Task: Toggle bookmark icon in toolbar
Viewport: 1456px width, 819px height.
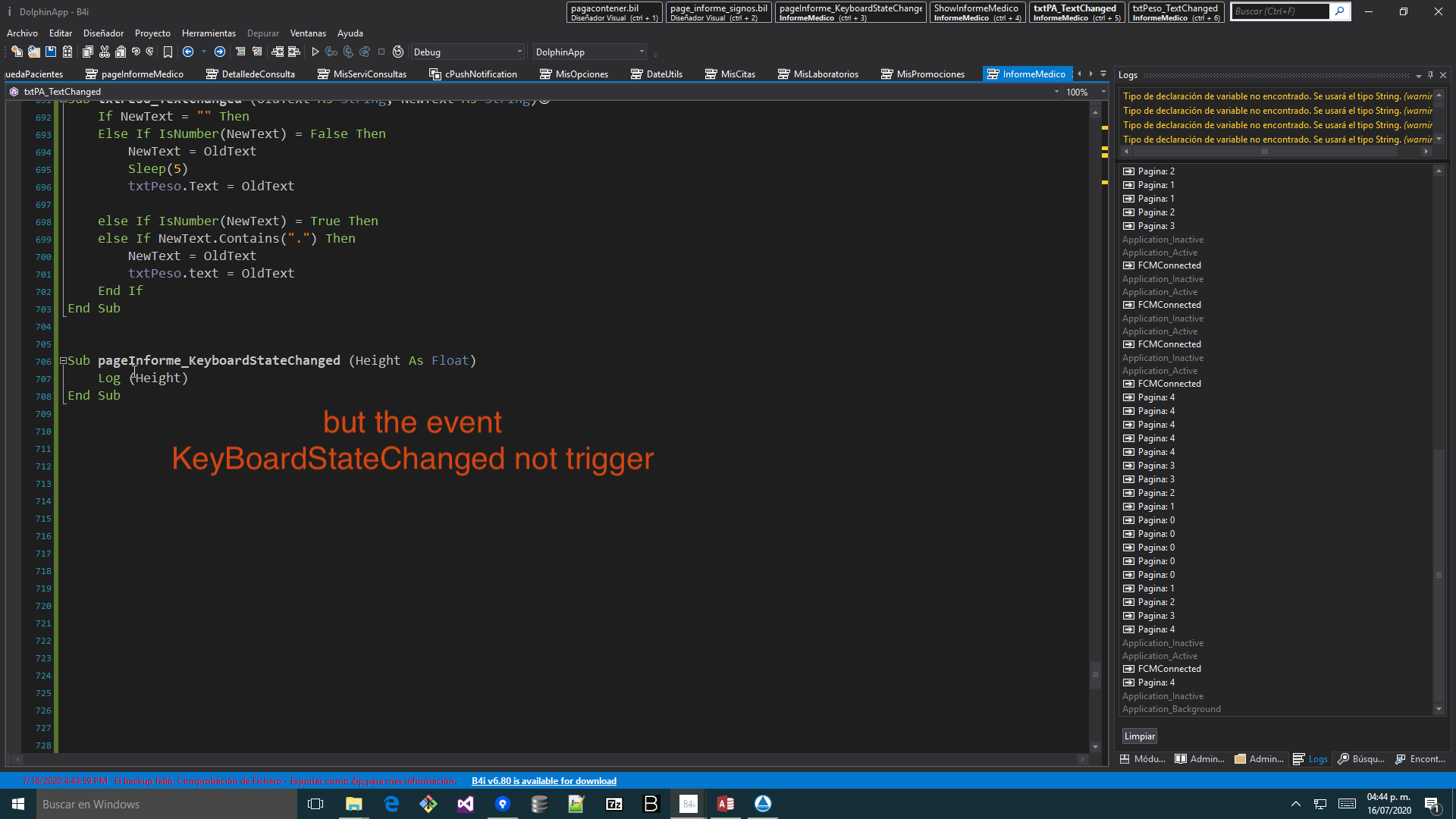Action: click(x=168, y=52)
